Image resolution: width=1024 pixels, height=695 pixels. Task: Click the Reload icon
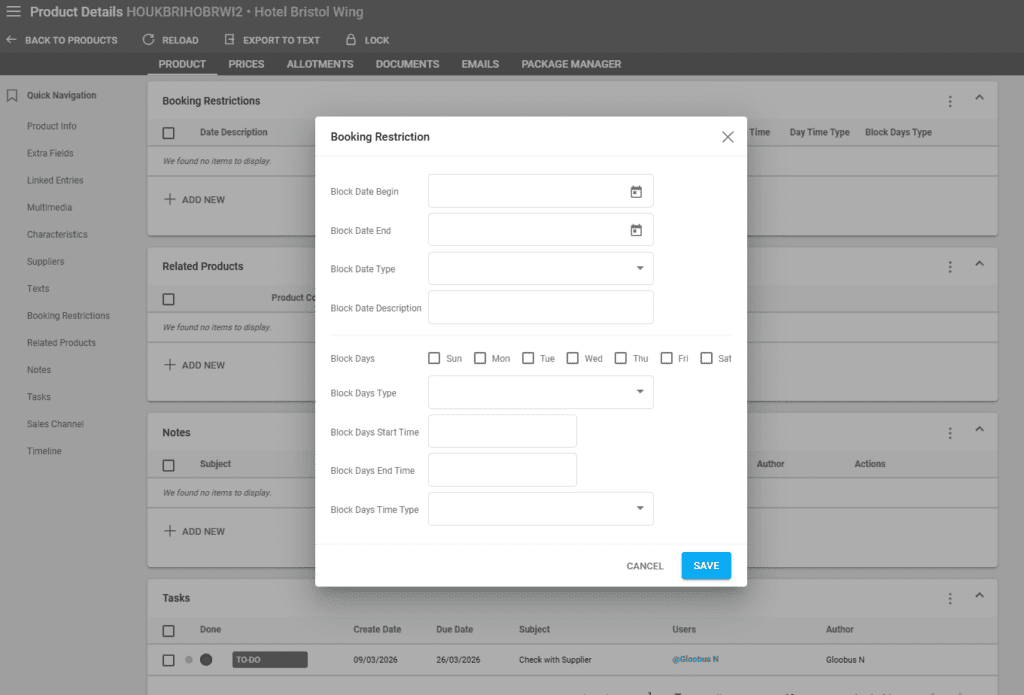149,40
